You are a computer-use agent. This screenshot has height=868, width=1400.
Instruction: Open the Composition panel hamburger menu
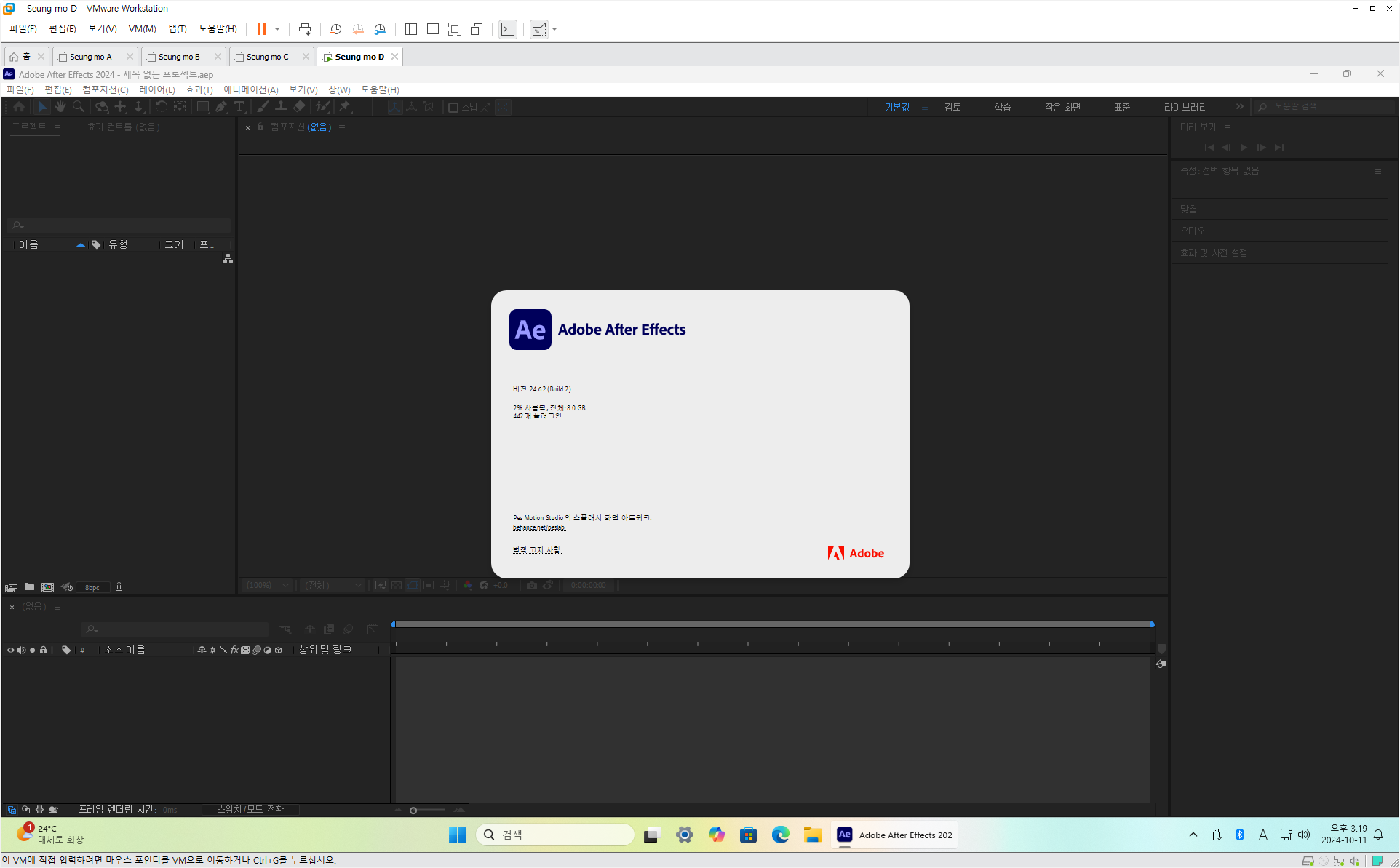pyautogui.click(x=342, y=127)
